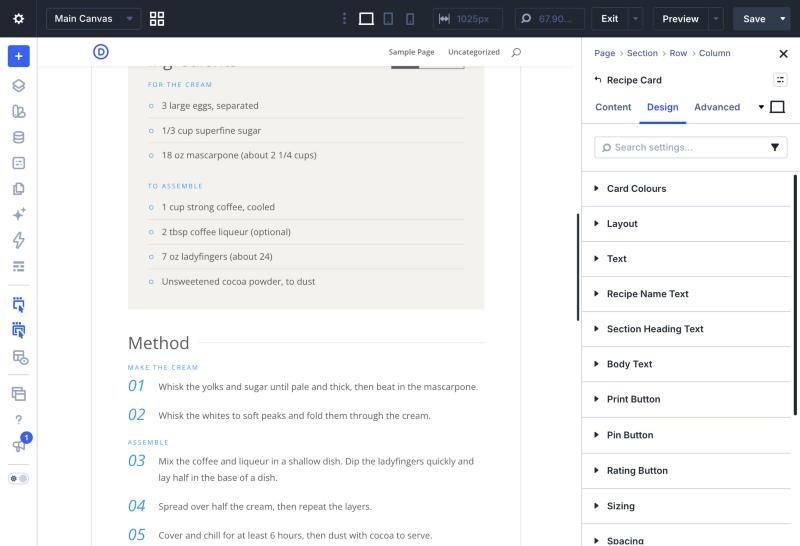
Task: Click the second cursor selection icon
Action: (18, 330)
